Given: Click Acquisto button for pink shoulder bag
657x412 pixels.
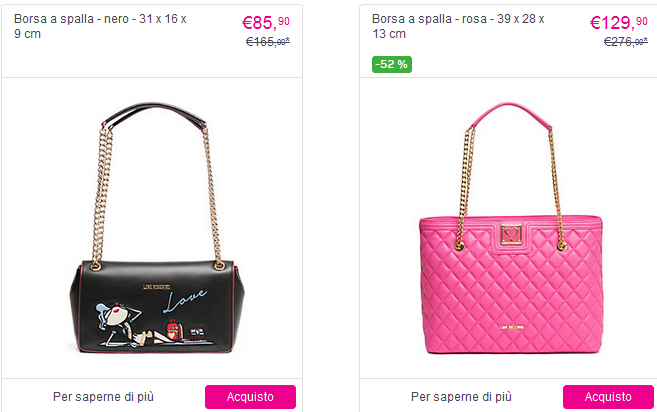Looking at the screenshot, I should [x=608, y=396].
